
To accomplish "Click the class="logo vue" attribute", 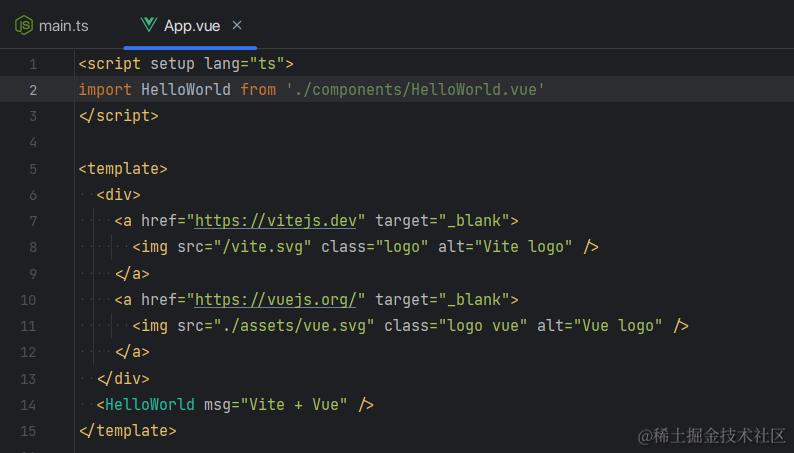I will click(455, 326).
